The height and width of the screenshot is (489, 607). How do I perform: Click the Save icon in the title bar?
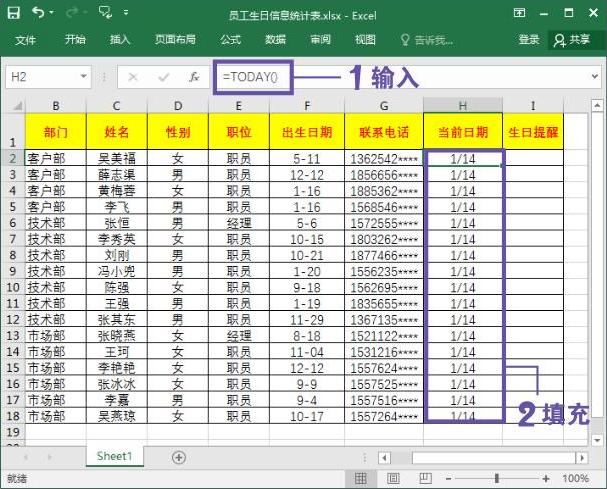pyautogui.click(x=14, y=13)
